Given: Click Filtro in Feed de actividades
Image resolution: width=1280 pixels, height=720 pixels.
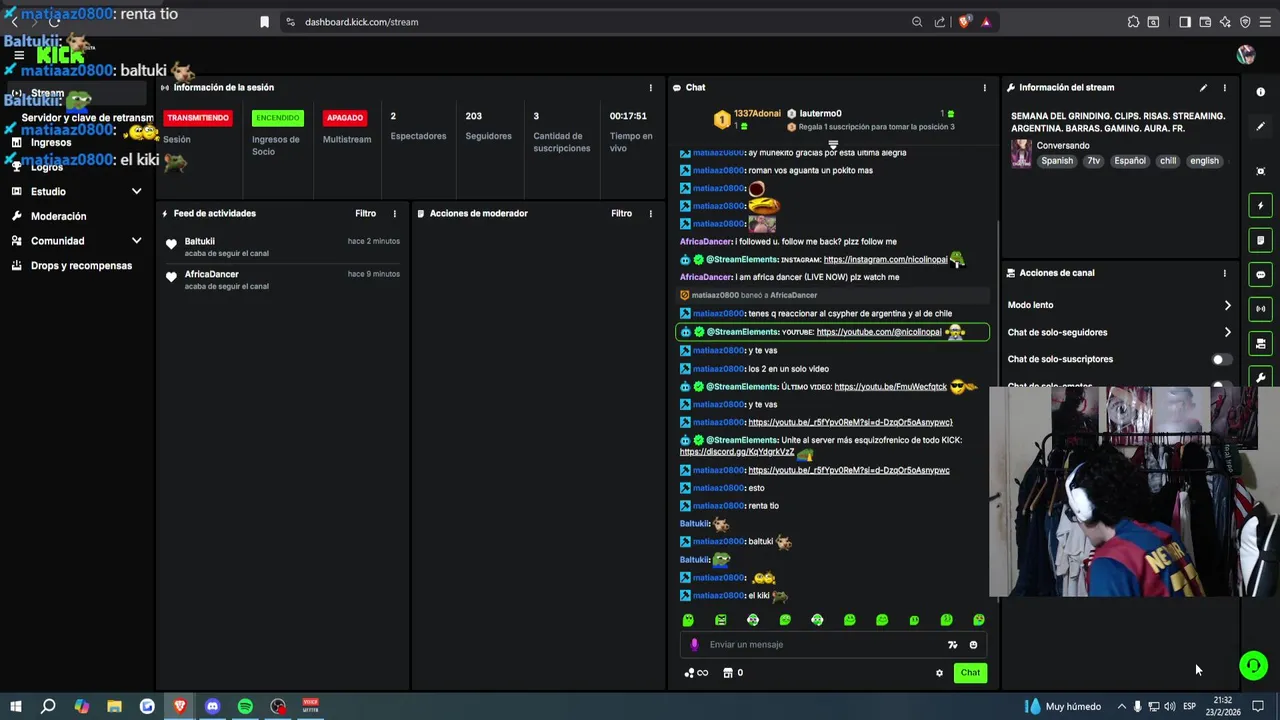Looking at the screenshot, I should pos(365,214).
